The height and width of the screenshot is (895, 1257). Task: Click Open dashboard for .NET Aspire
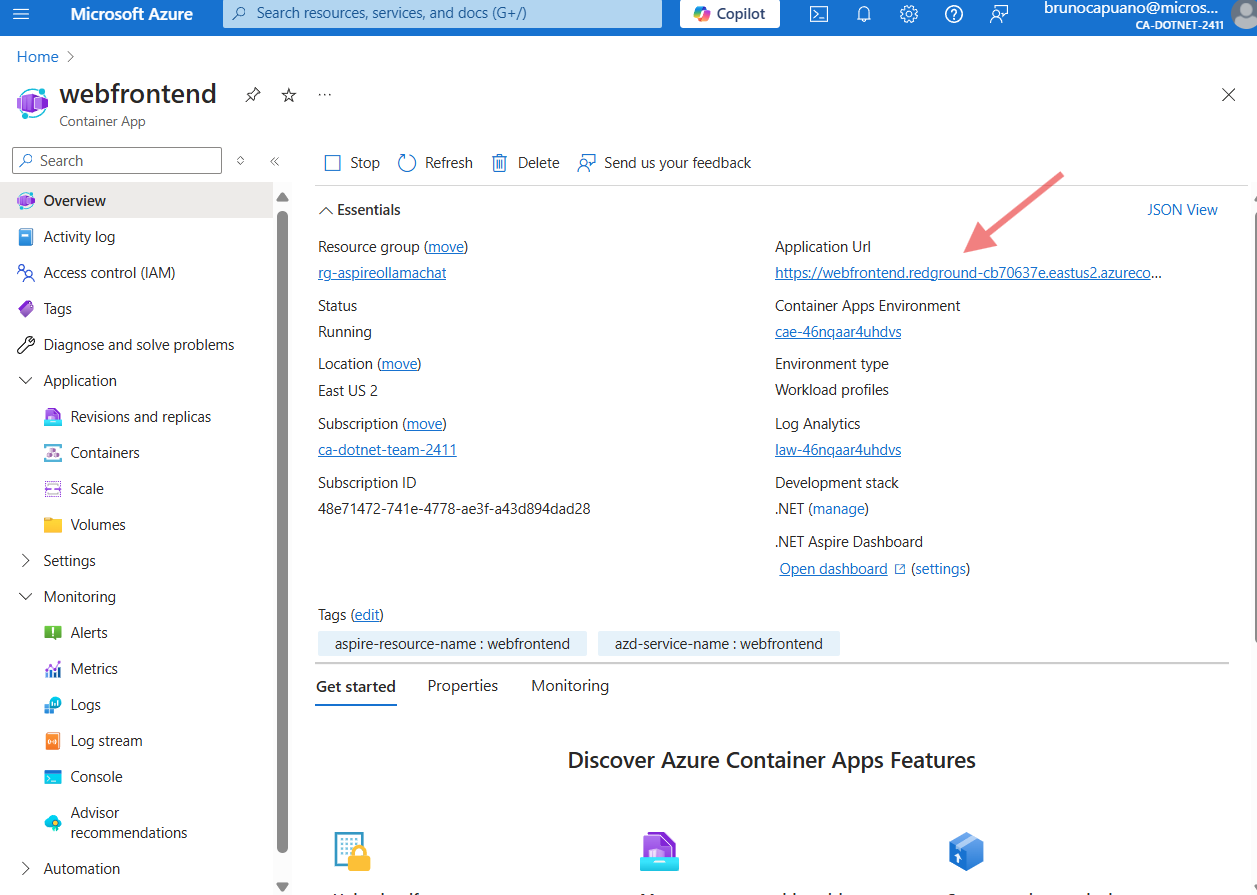833,569
